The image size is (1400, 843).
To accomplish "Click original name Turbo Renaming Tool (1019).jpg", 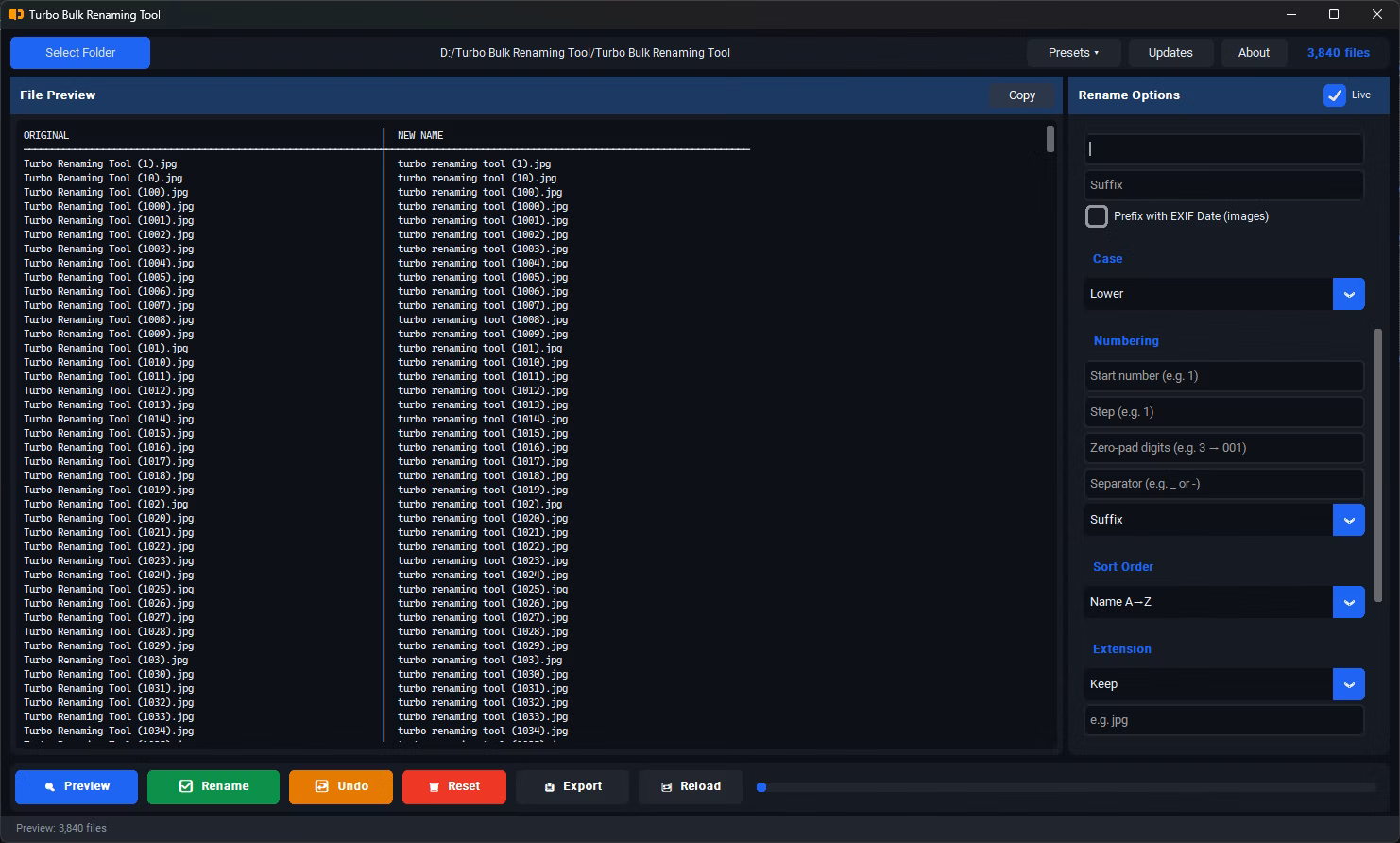I will point(109,490).
